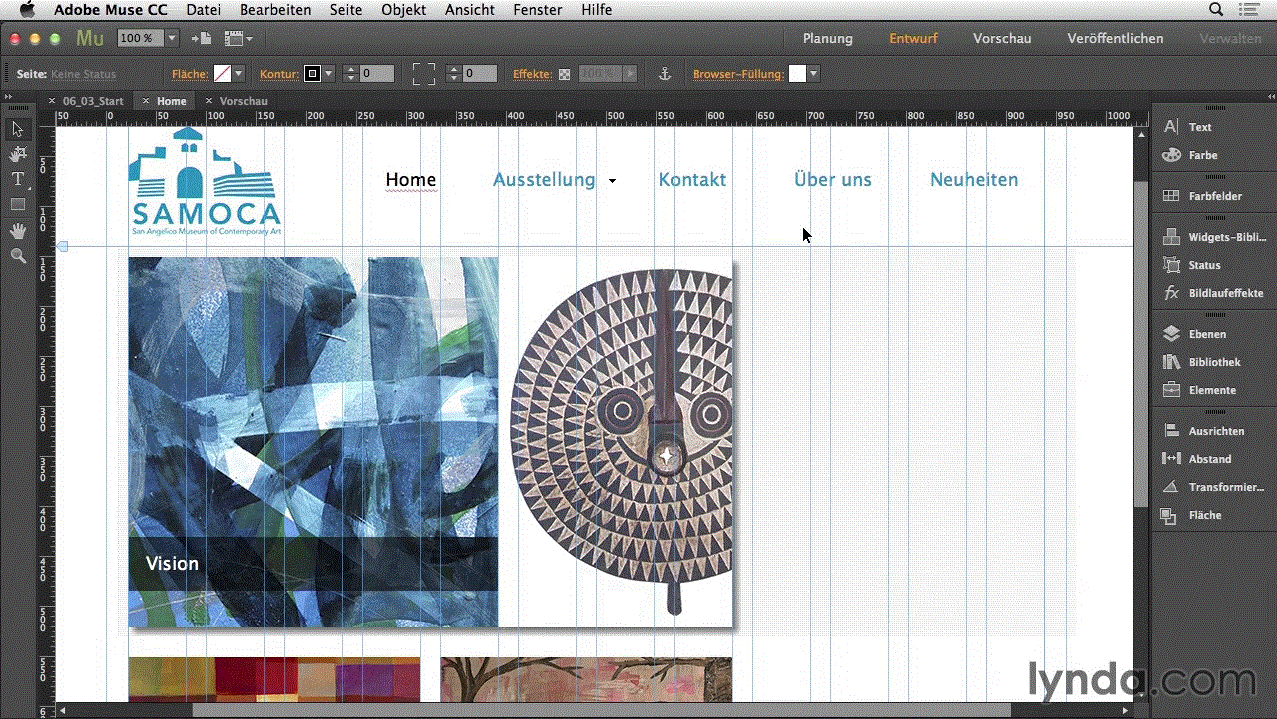
Task: Click the Home navigation link
Action: [x=411, y=180]
